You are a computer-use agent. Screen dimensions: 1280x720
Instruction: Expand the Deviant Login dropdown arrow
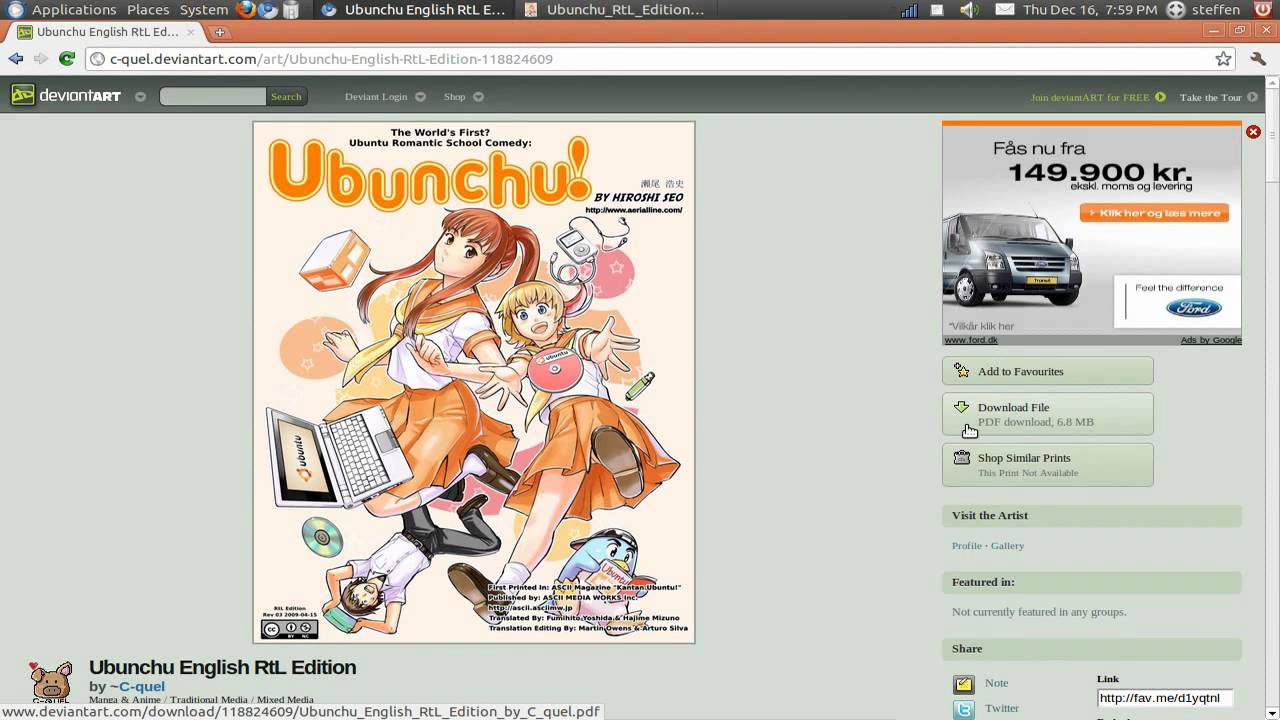point(420,97)
